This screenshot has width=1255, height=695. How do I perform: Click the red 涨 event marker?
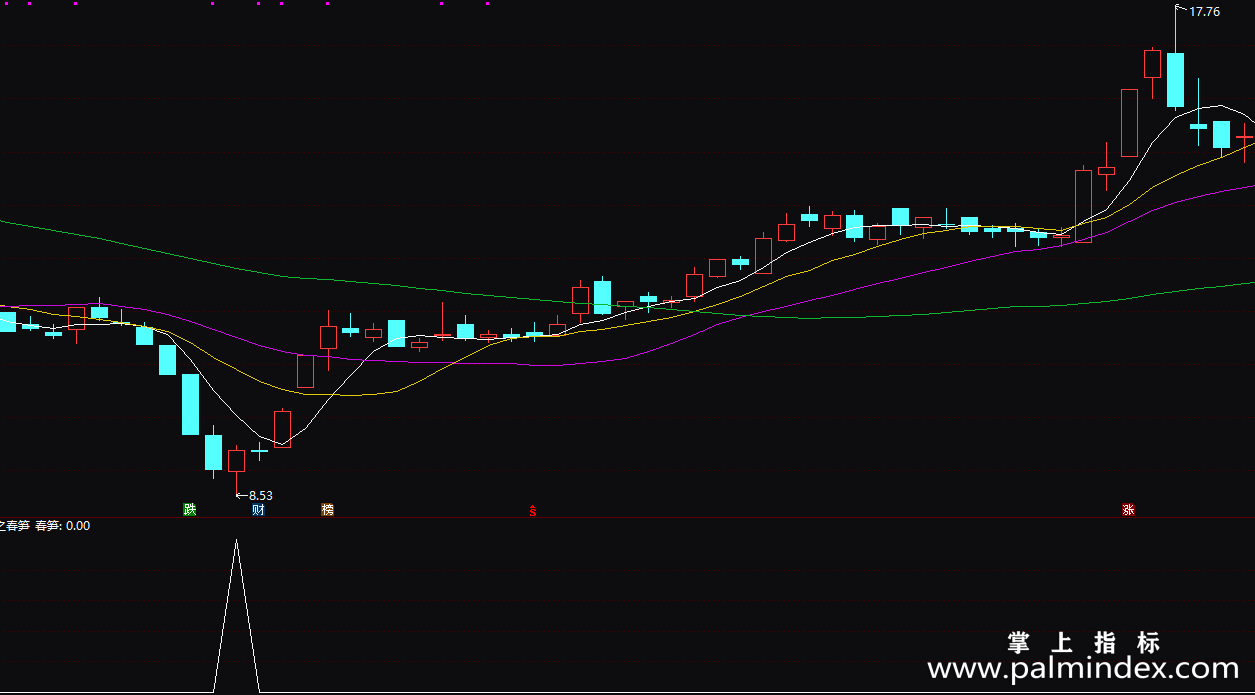point(1128,510)
